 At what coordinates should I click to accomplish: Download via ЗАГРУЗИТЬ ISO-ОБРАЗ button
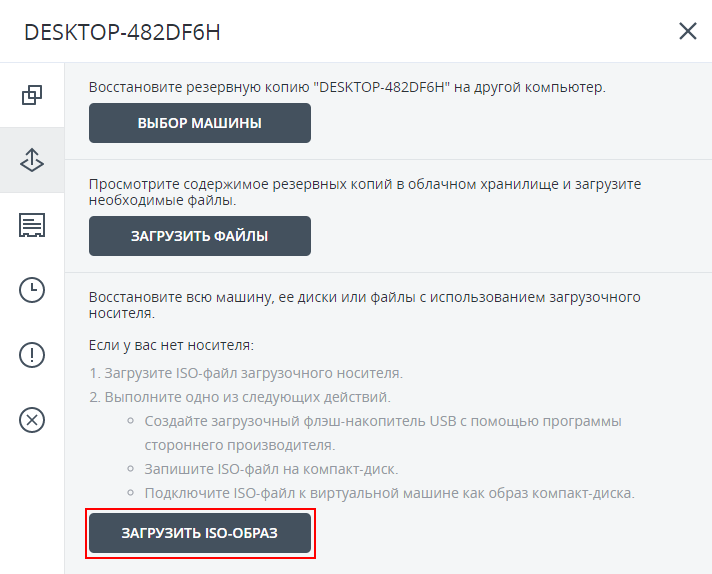(200, 533)
